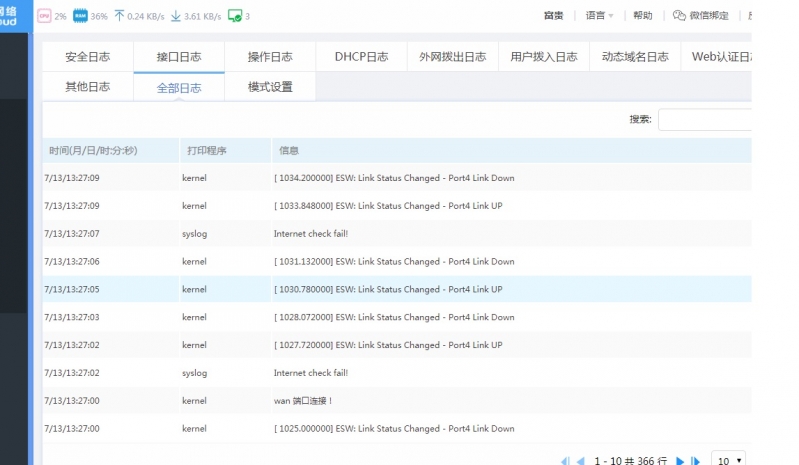This screenshot has height=465, width=799.
Task: Switch to the 安全日志 tab
Action: tap(88, 57)
